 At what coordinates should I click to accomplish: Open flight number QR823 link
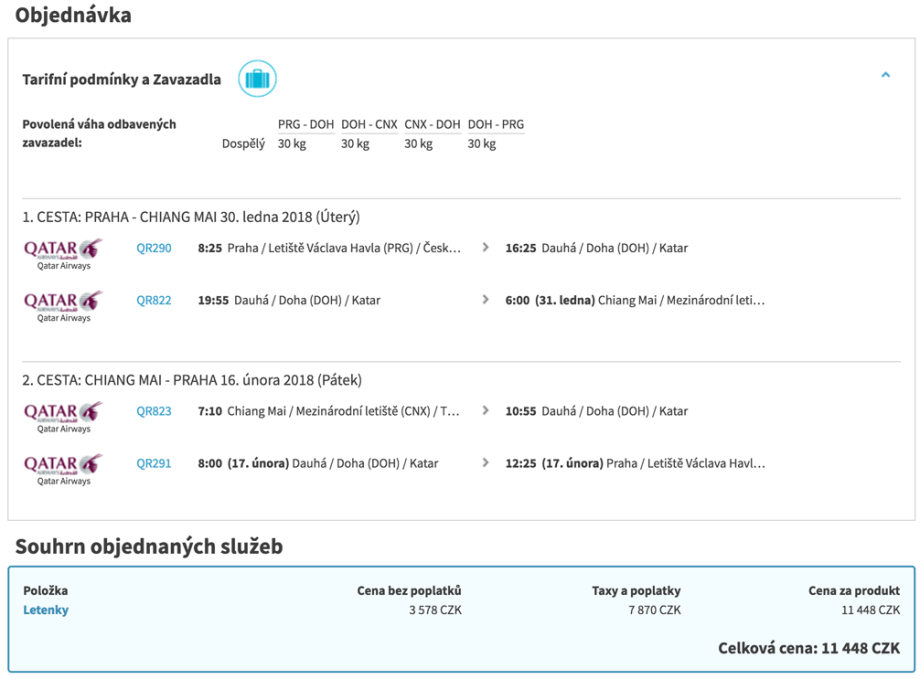154,411
